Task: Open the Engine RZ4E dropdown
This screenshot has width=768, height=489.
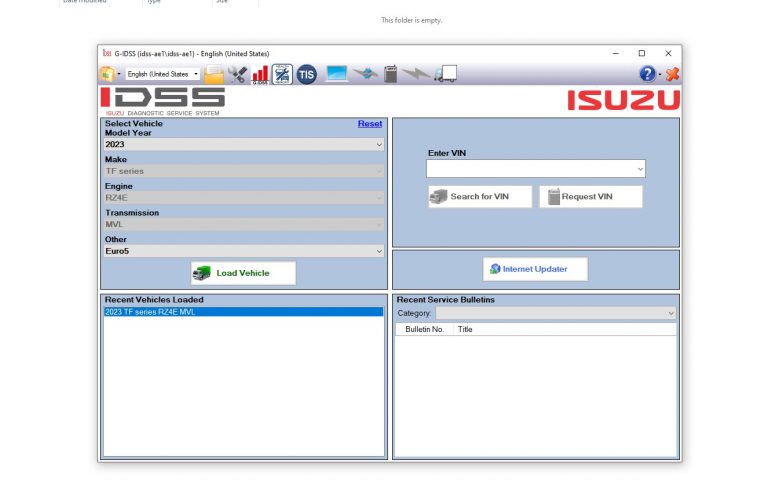Action: point(243,197)
